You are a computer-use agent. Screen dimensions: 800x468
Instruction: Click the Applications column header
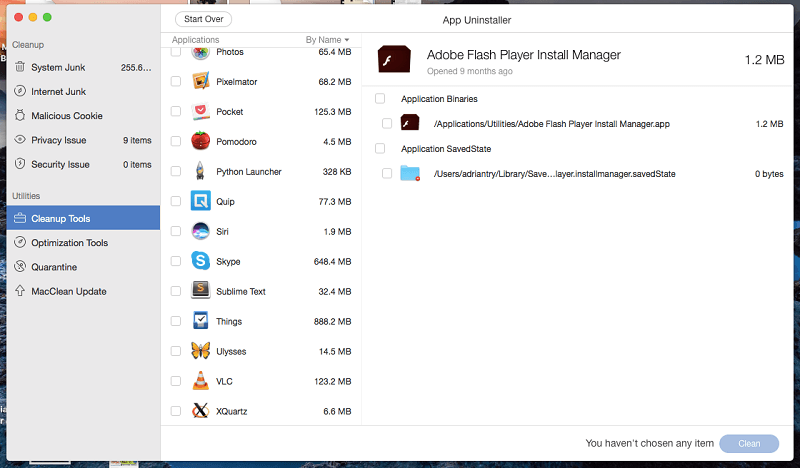pyautogui.click(x=195, y=40)
